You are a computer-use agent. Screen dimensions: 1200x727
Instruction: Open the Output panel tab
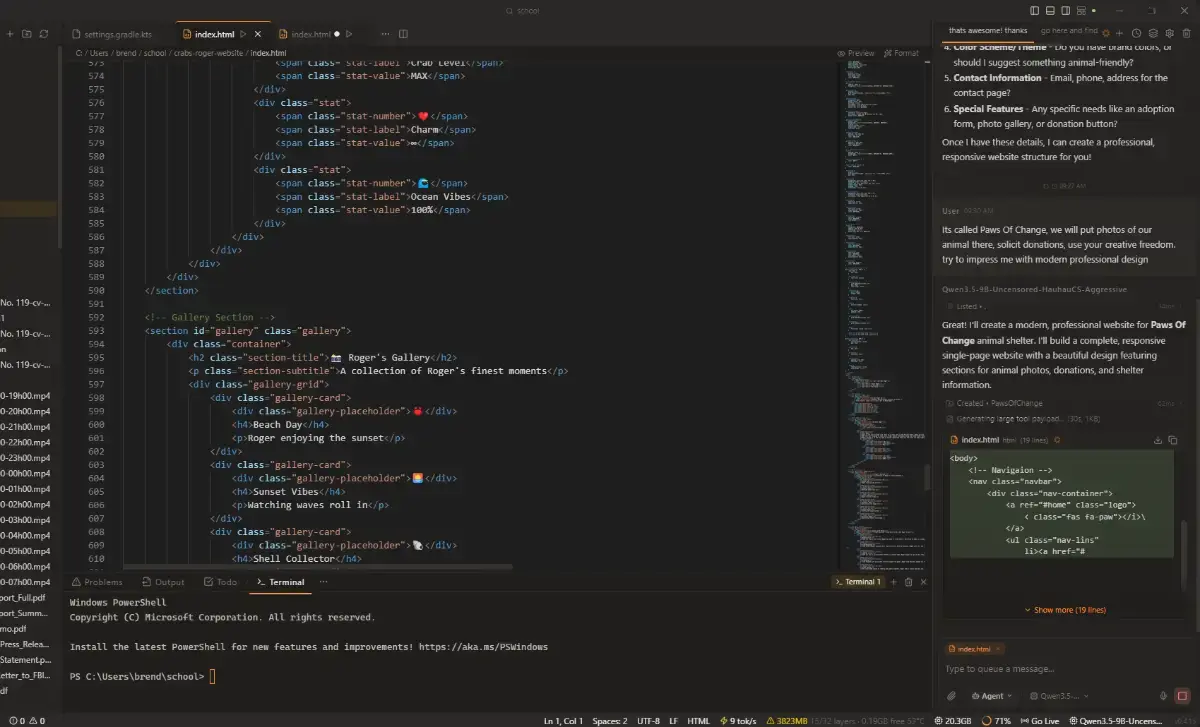163,582
